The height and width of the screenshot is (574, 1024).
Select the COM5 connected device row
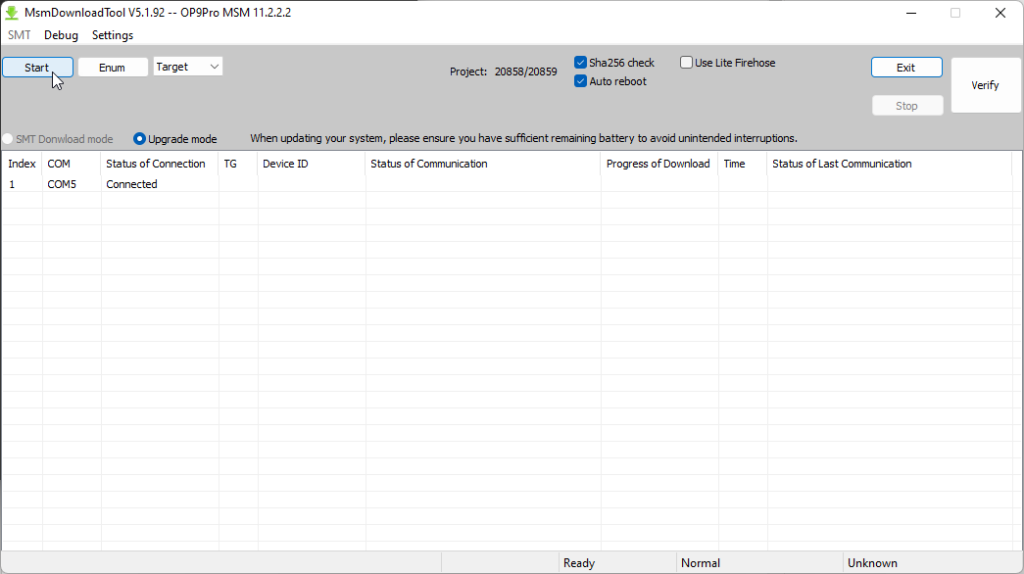pos(132,184)
